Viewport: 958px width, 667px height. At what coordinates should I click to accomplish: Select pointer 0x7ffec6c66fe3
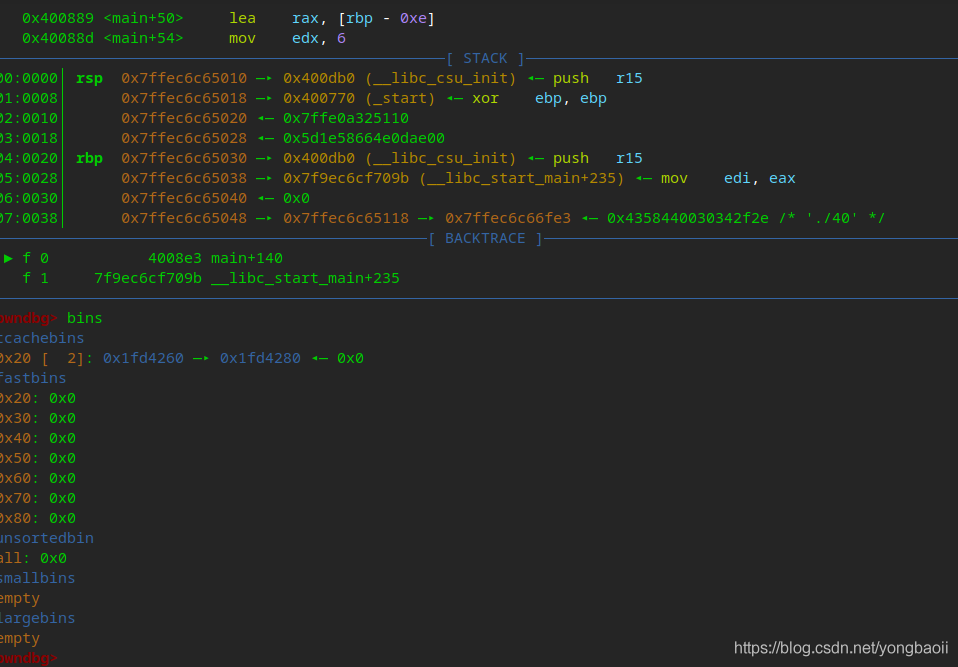click(x=508, y=219)
